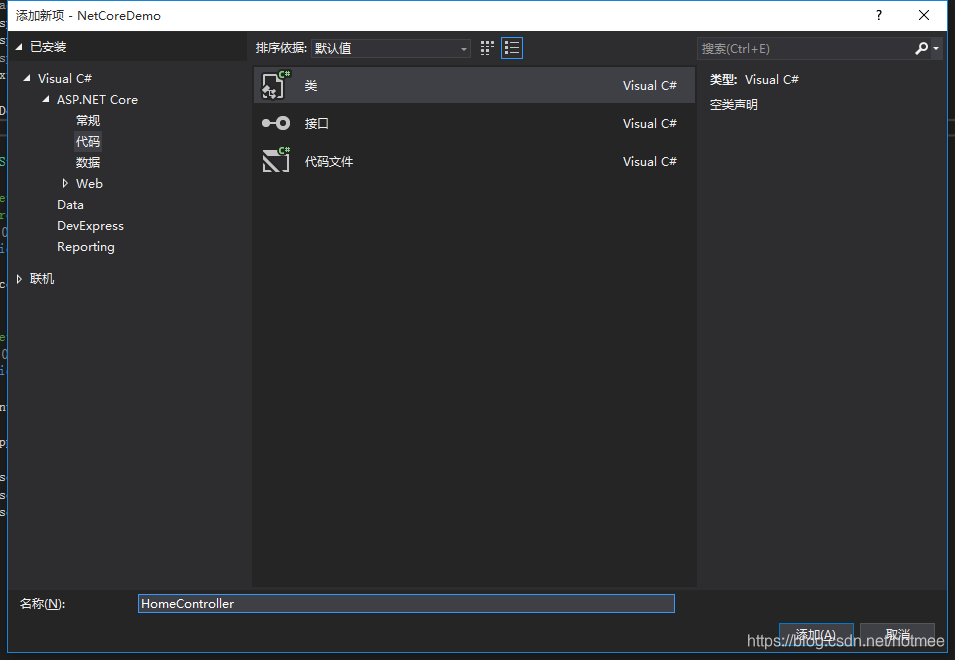Click Visual C# in the 接口 row
Screen dimensions: 955x660
click(x=649, y=124)
